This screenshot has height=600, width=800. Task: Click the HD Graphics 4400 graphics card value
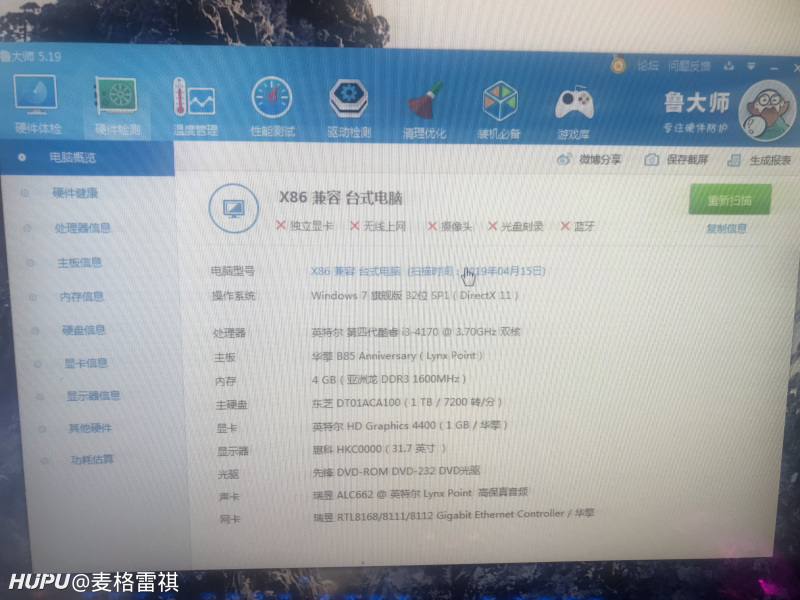click(410, 425)
